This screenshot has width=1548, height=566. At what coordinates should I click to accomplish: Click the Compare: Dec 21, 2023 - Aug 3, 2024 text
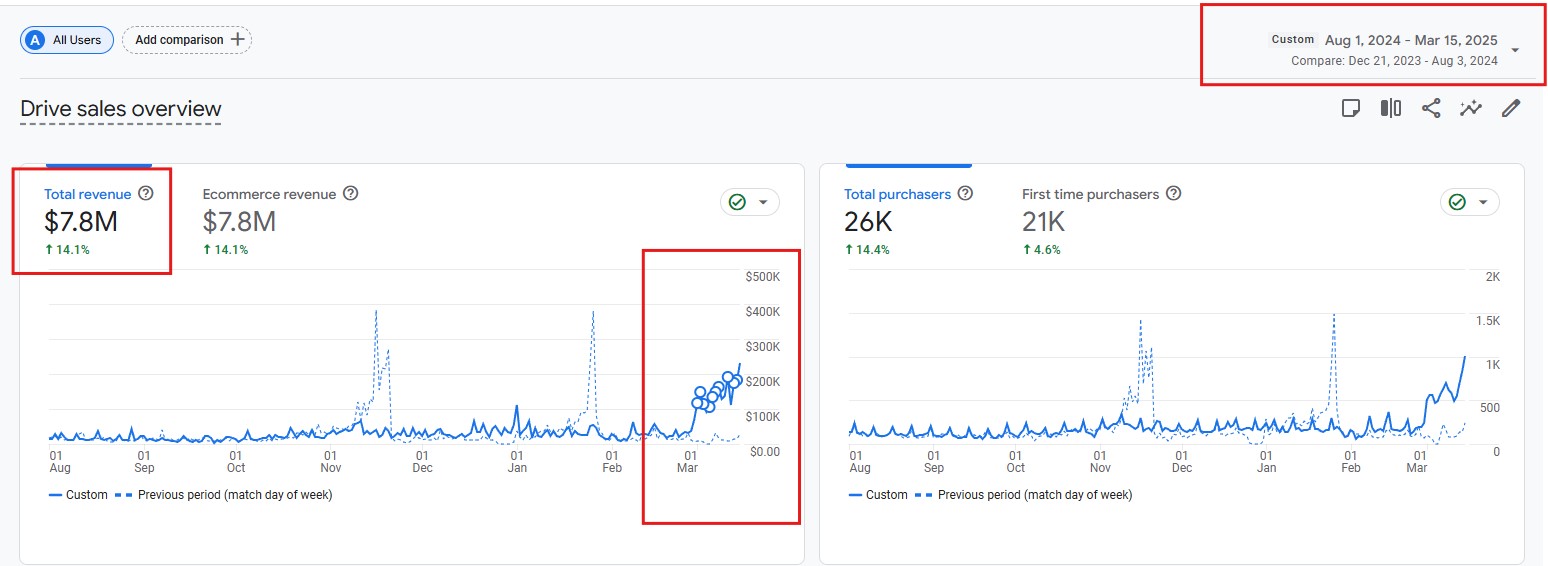pos(1394,61)
